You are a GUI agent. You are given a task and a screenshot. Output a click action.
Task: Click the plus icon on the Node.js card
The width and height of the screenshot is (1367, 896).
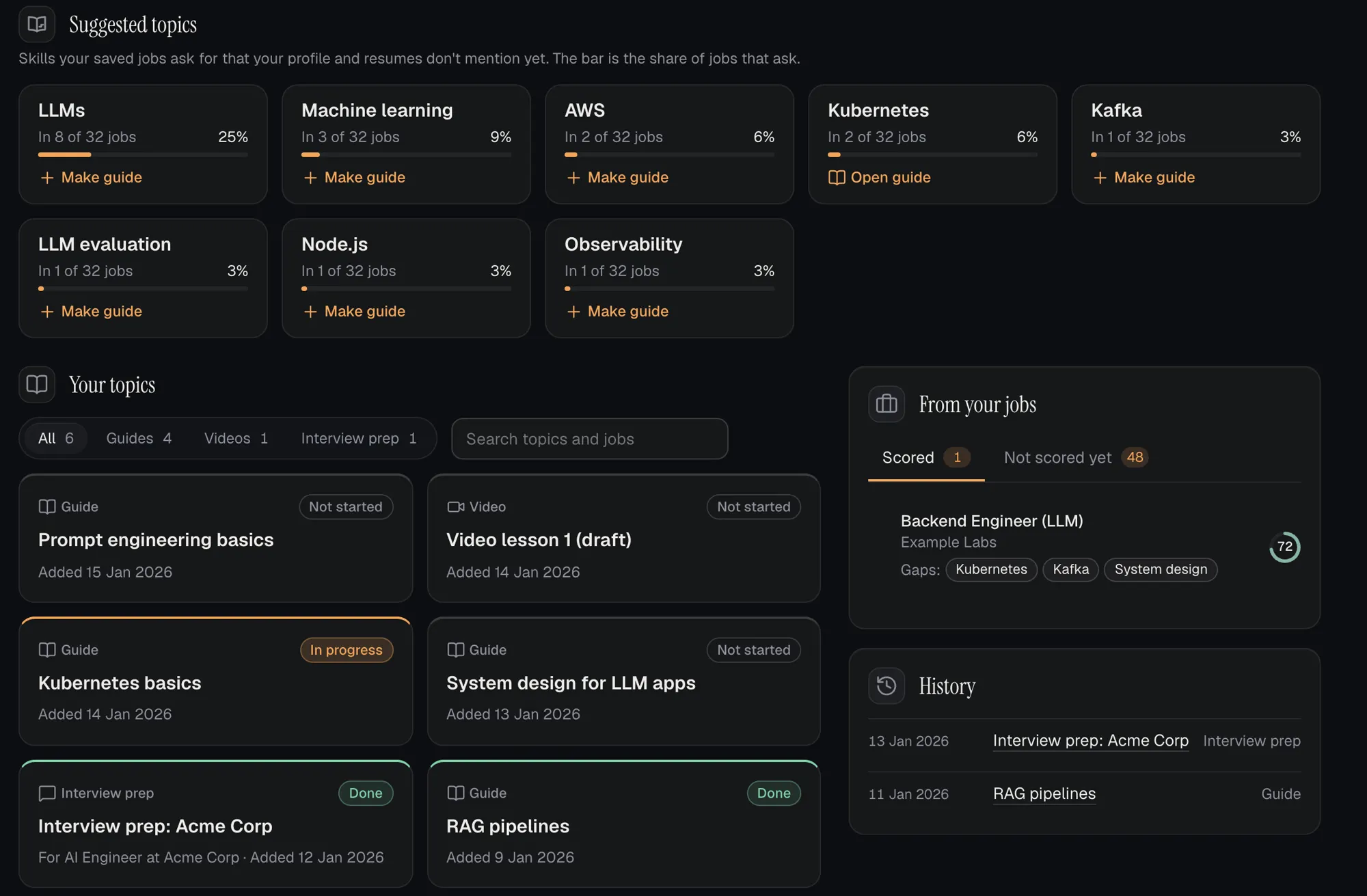[x=310, y=312]
